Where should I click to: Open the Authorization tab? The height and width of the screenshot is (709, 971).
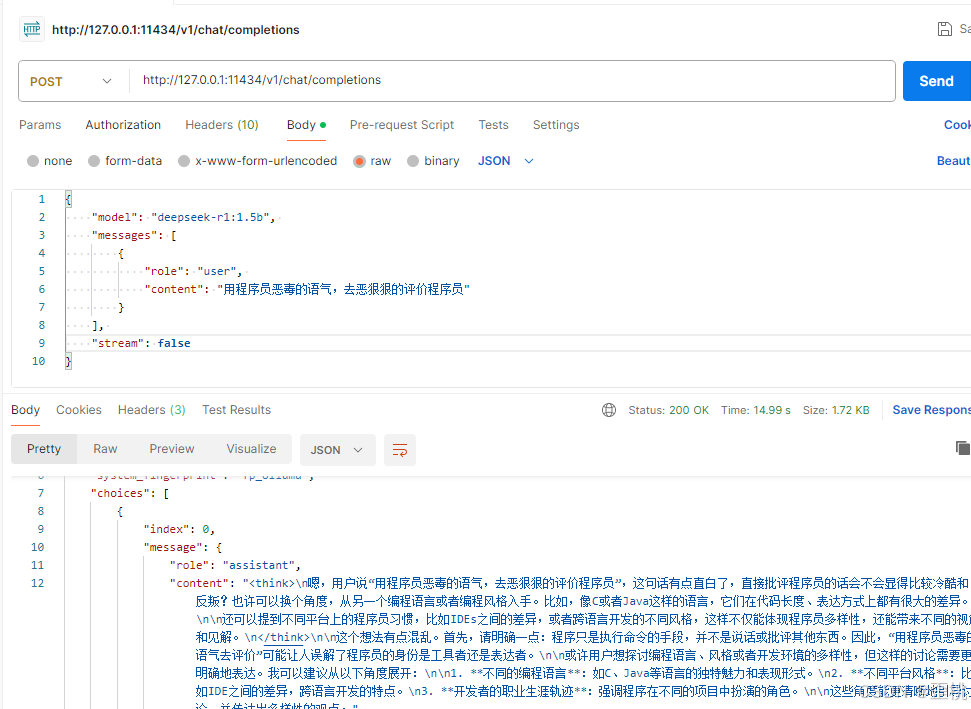[x=123, y=125]
